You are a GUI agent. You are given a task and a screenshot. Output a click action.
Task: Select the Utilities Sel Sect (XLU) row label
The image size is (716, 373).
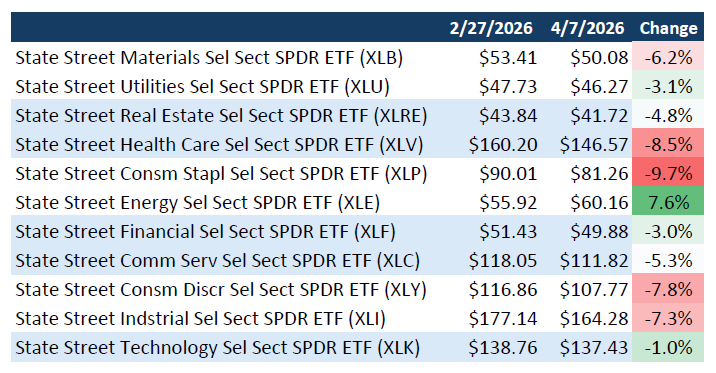[202, 87]
